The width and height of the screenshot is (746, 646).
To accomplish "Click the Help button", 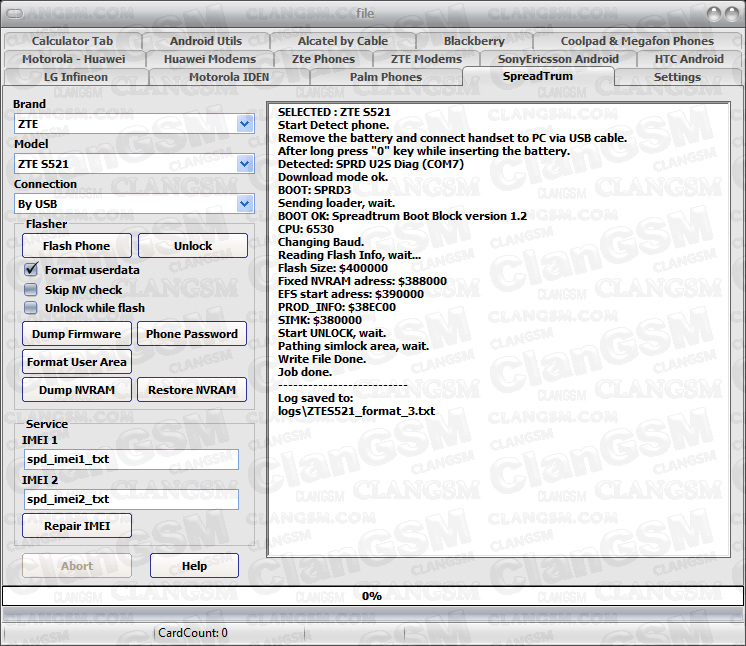I will 194,566.
